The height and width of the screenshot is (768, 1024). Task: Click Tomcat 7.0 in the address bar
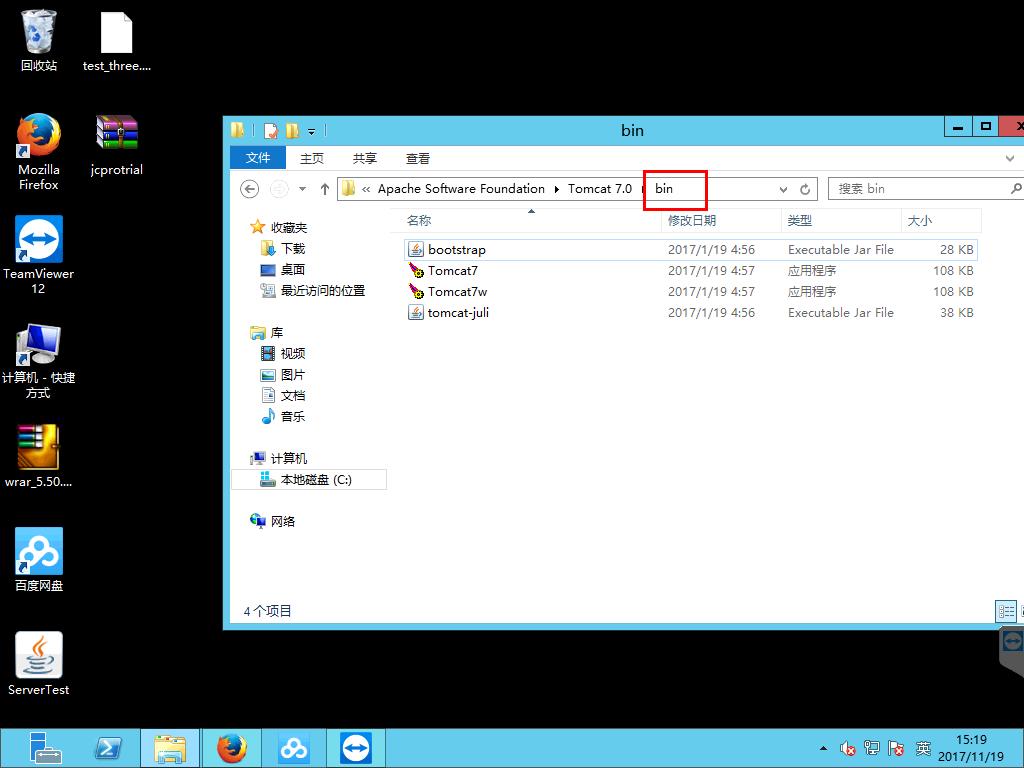pos(600,189)
